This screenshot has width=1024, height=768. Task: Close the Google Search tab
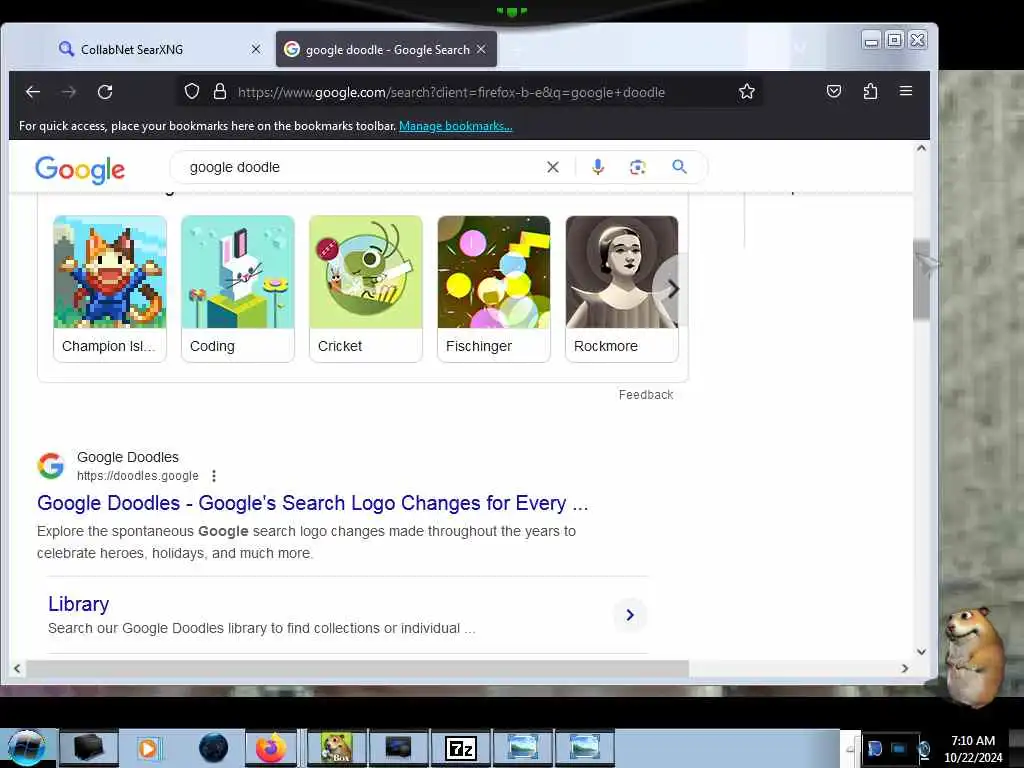pos(481,49)
